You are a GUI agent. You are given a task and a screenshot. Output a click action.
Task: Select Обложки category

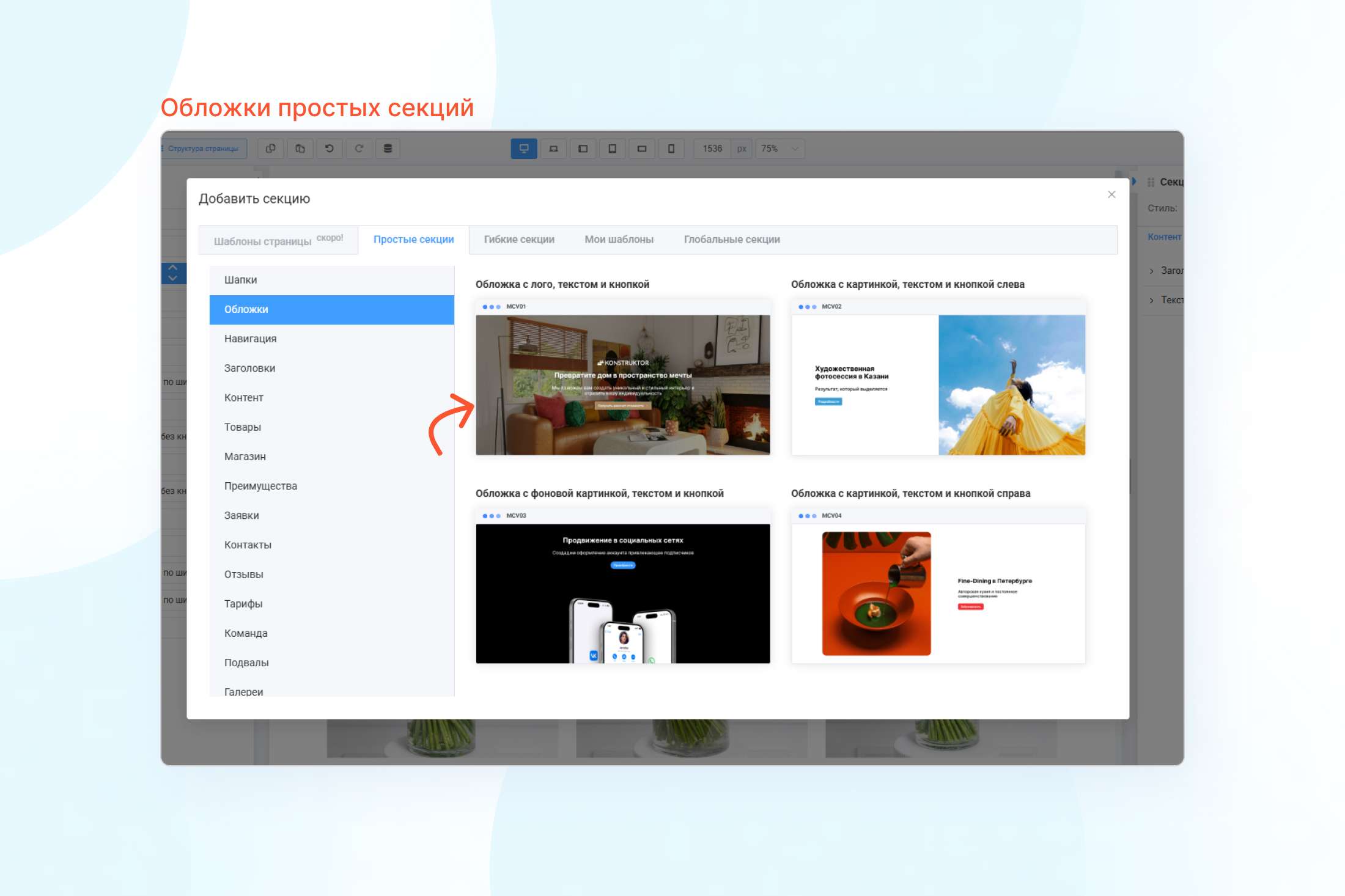[331, 309]
